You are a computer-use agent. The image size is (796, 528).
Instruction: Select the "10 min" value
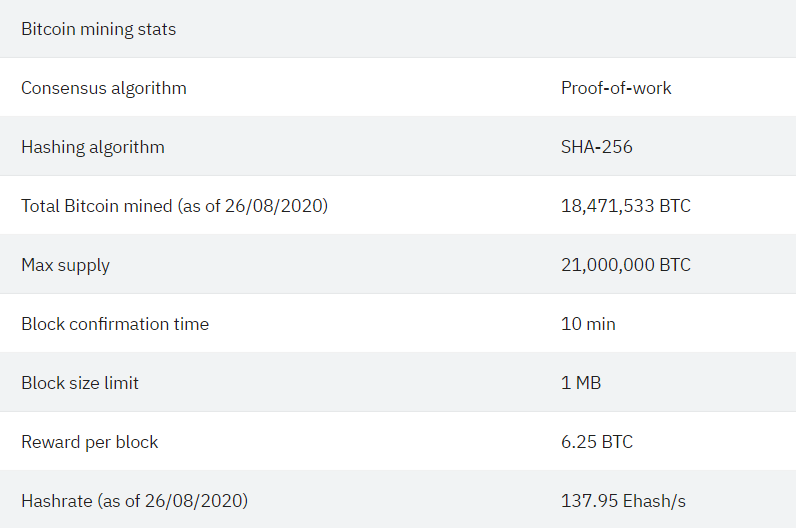click(x=588, y=324)
